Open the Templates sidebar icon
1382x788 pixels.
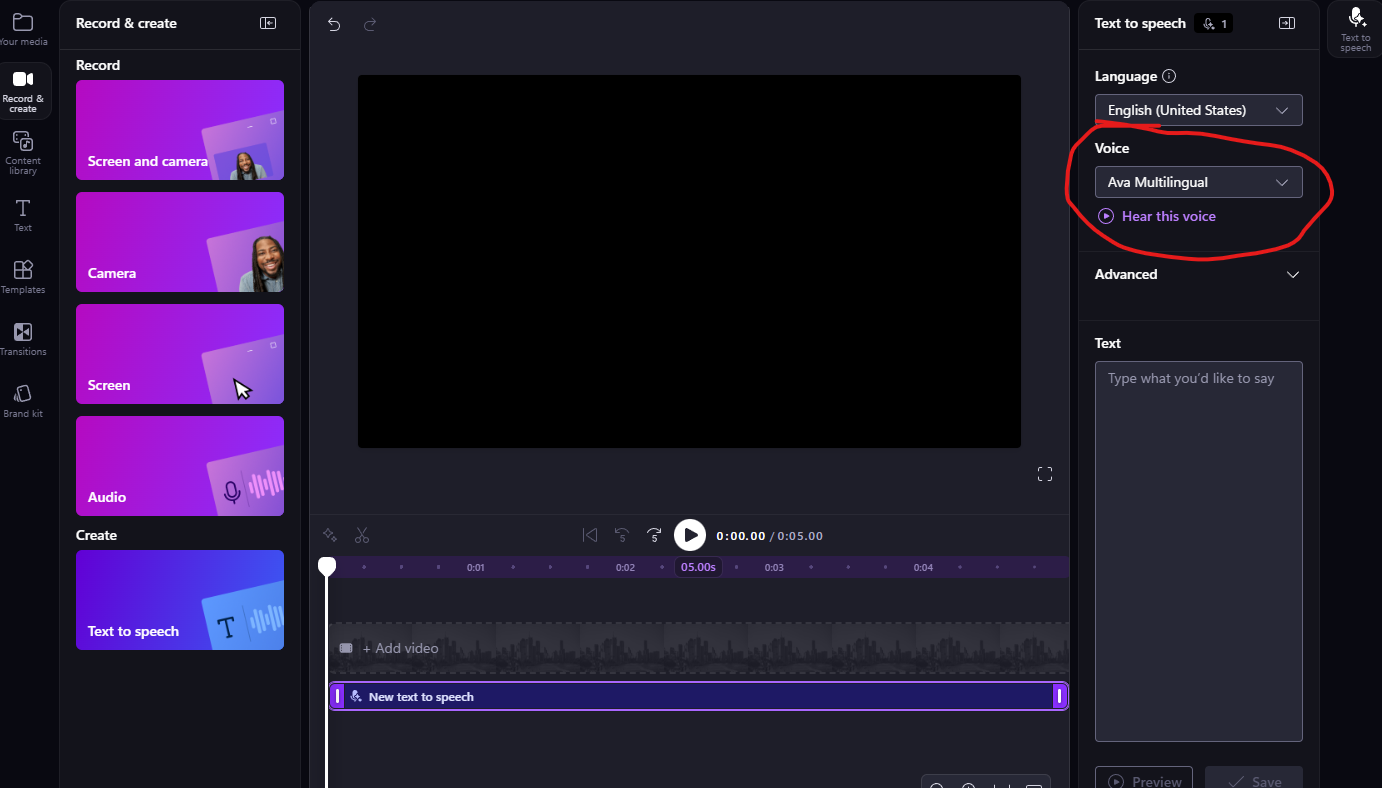pos(23,276)
